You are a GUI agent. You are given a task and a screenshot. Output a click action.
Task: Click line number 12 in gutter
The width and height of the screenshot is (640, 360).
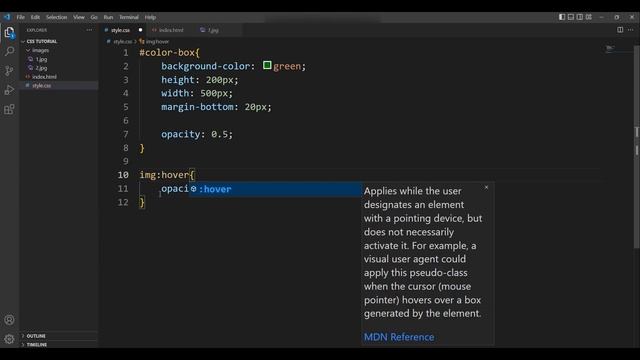coord(123,202)
